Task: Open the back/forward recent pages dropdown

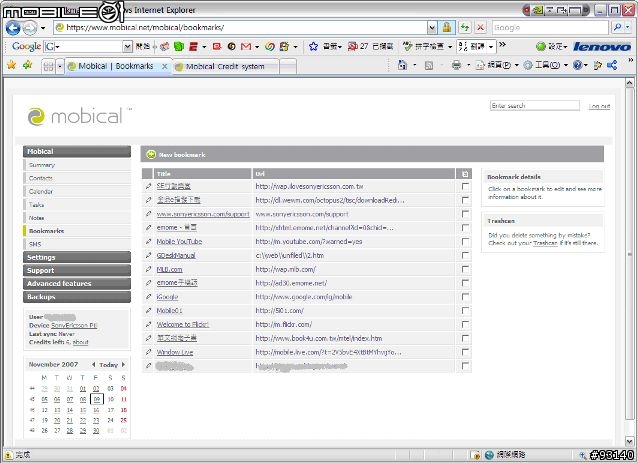Action: (43, 28)
